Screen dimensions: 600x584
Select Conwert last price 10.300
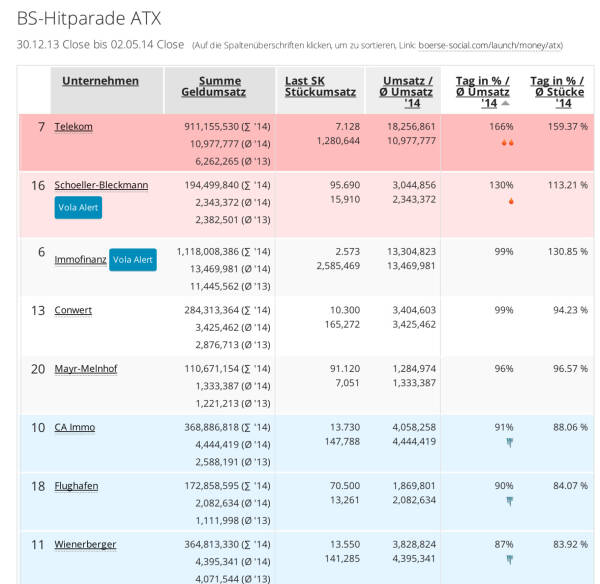click(345, 310)
